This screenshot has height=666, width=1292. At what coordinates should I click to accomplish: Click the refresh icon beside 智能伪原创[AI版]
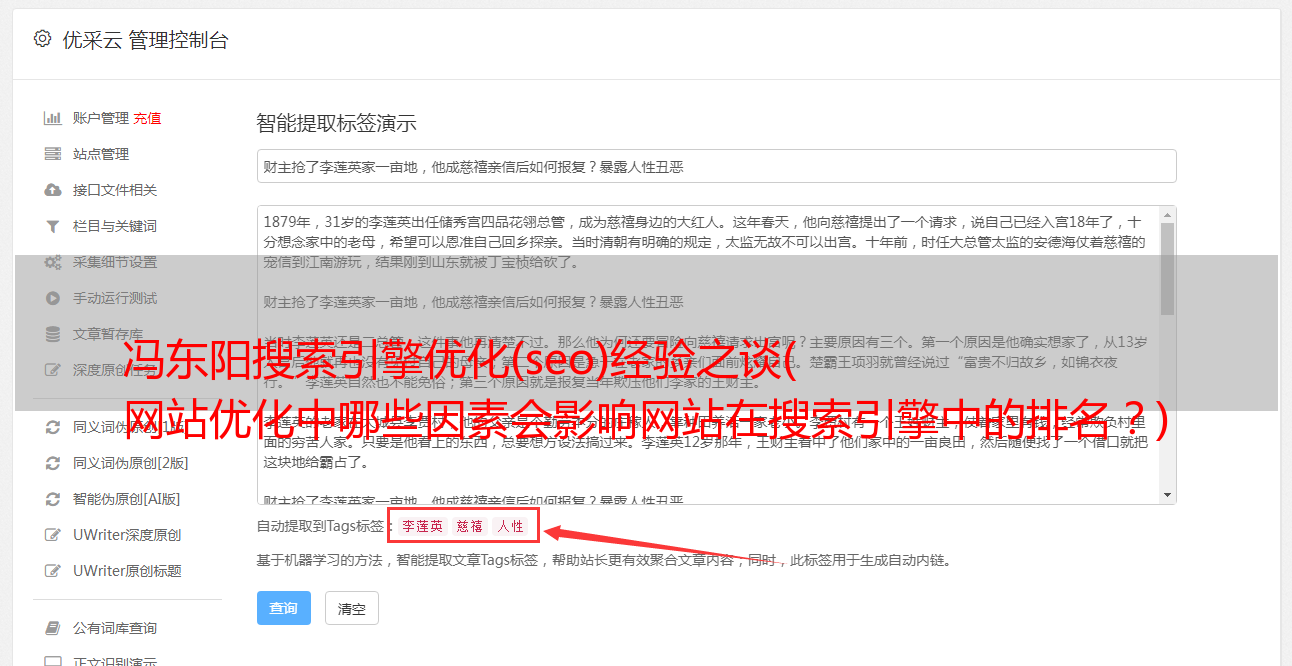53,499
